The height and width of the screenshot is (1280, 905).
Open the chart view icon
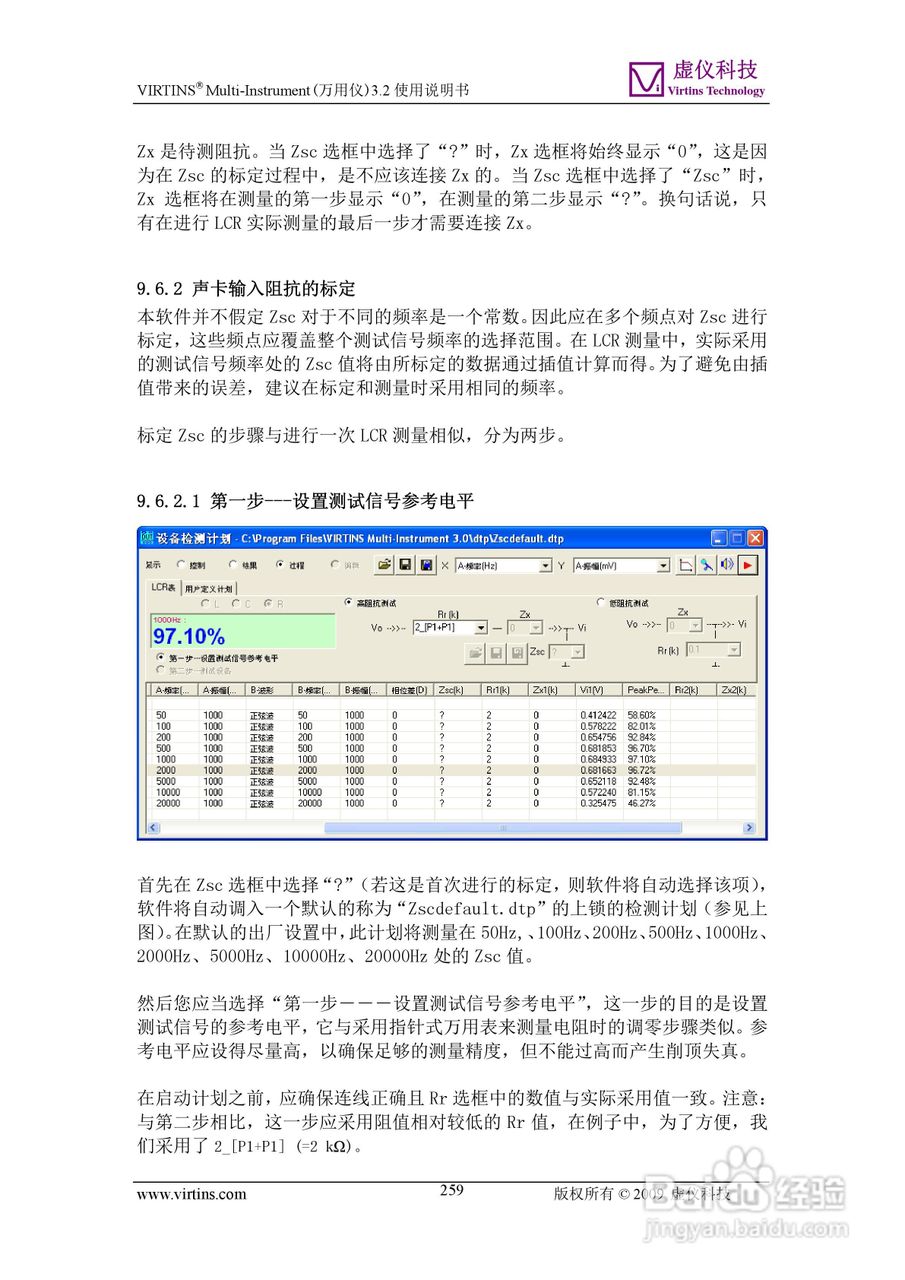click(686, 565)
